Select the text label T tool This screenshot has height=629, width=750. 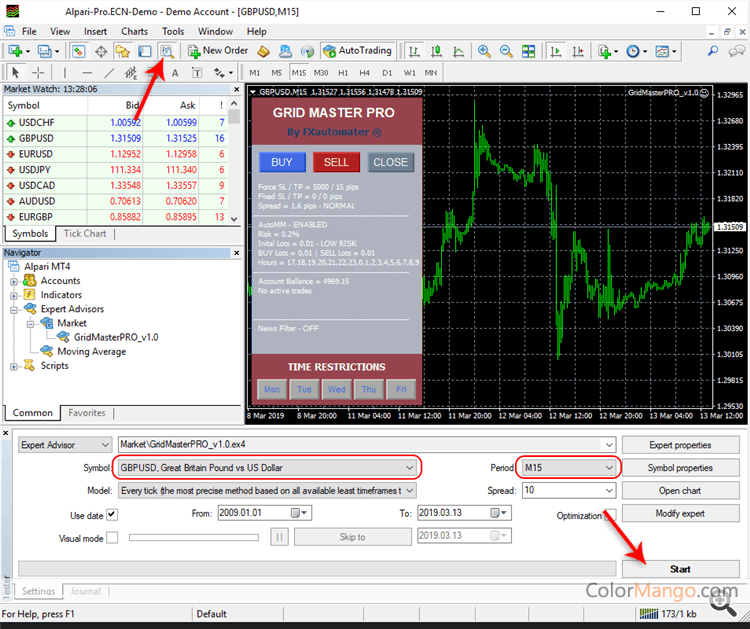[x=197, y=73]
